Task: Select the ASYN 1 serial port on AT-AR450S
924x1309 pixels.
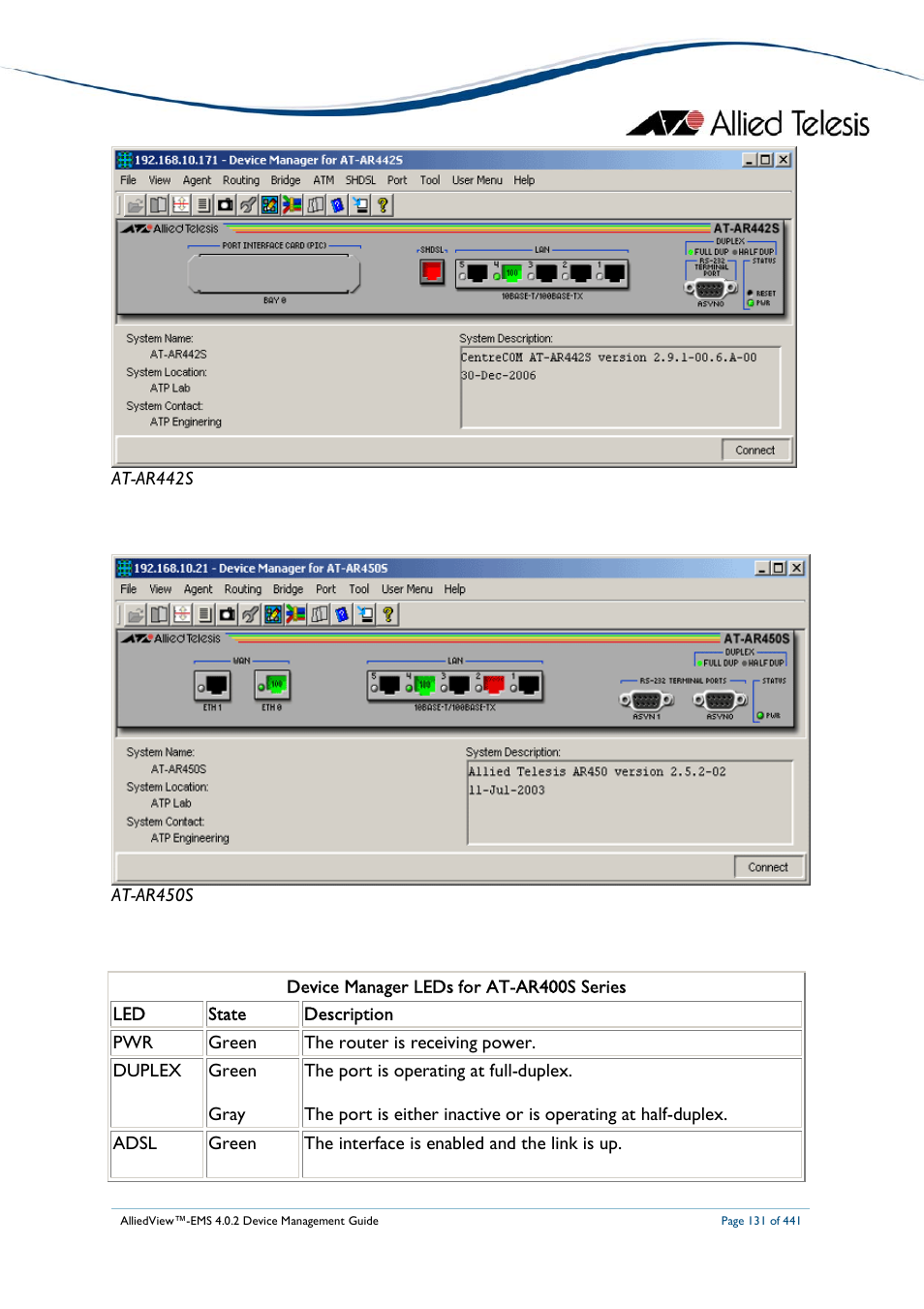Action: [x=646, y=701]
